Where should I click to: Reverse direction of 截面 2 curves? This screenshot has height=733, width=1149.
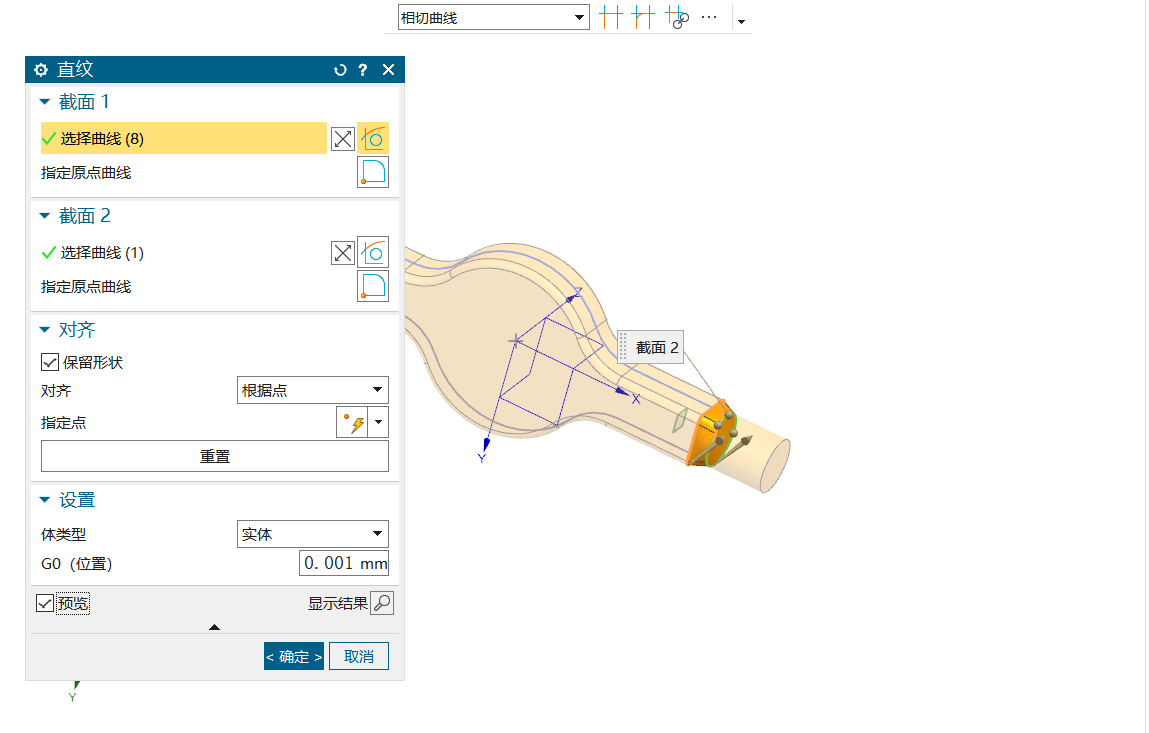[x=343, y=254]
